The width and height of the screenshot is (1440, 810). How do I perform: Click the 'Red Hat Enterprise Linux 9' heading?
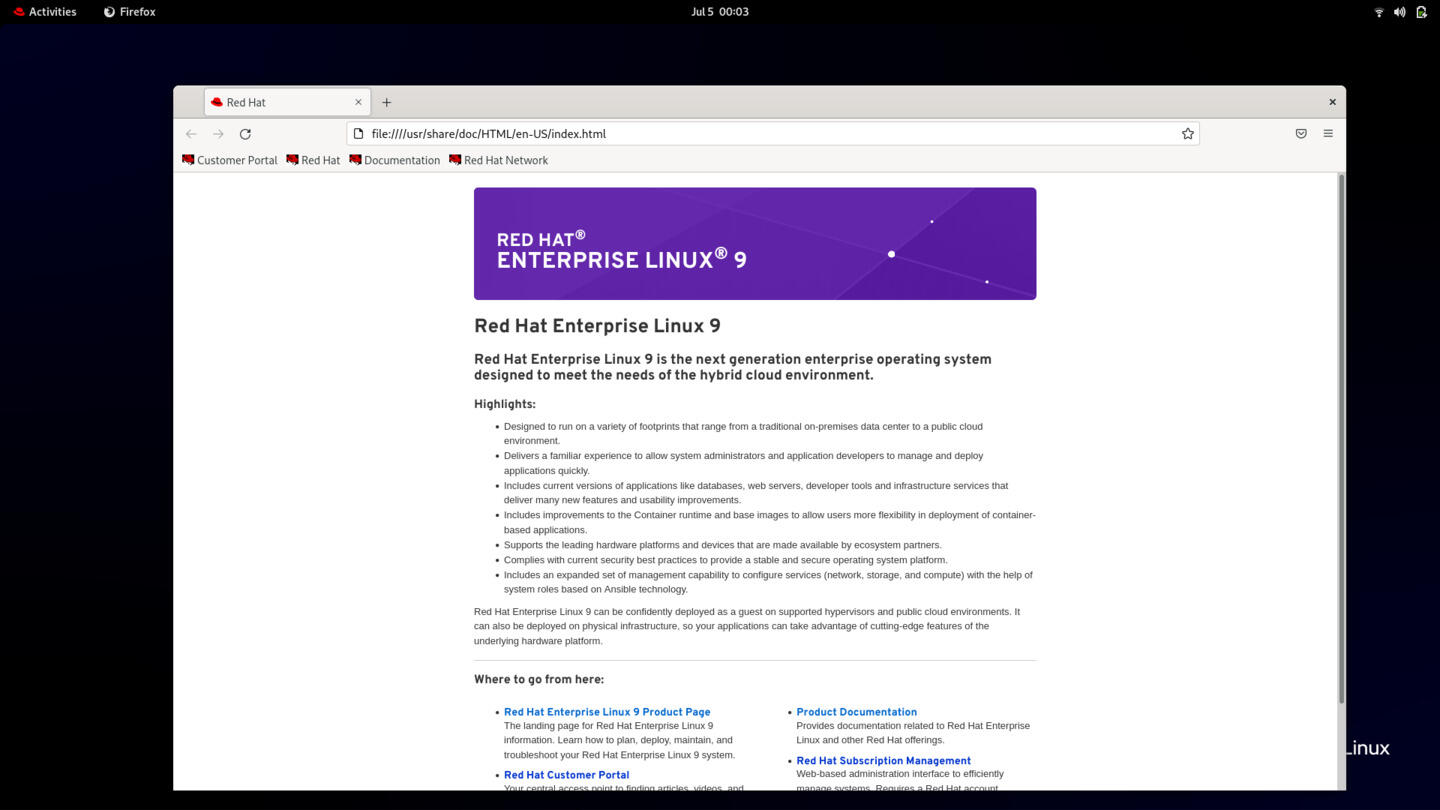[x=597, y=326]
